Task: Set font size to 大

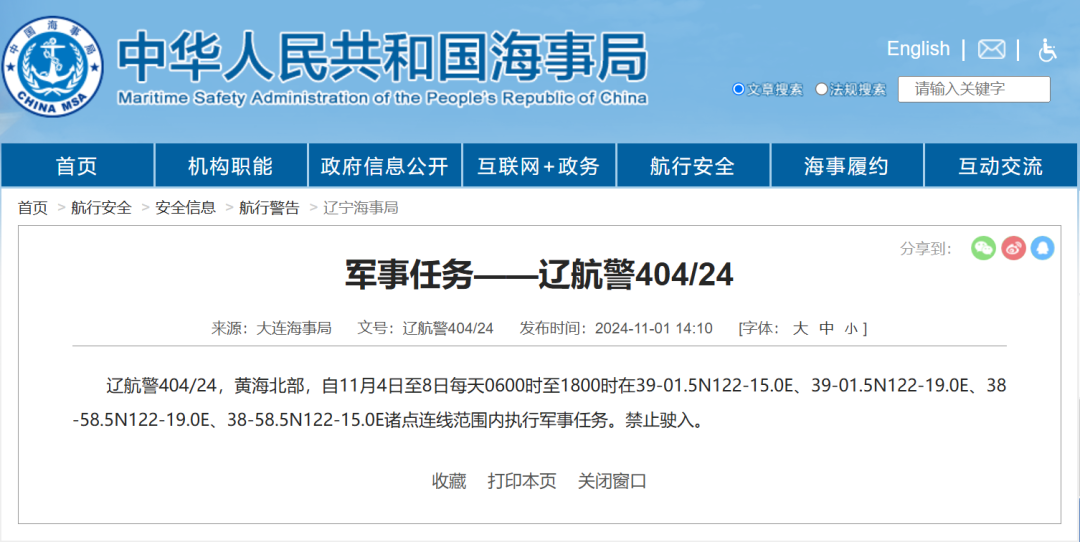Action: (x=800, y=329)
